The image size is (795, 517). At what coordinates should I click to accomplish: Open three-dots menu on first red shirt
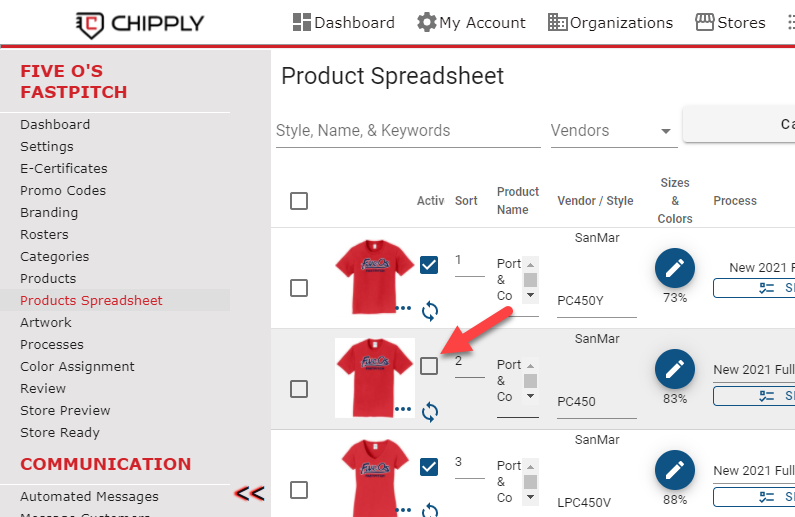(403, 308)
